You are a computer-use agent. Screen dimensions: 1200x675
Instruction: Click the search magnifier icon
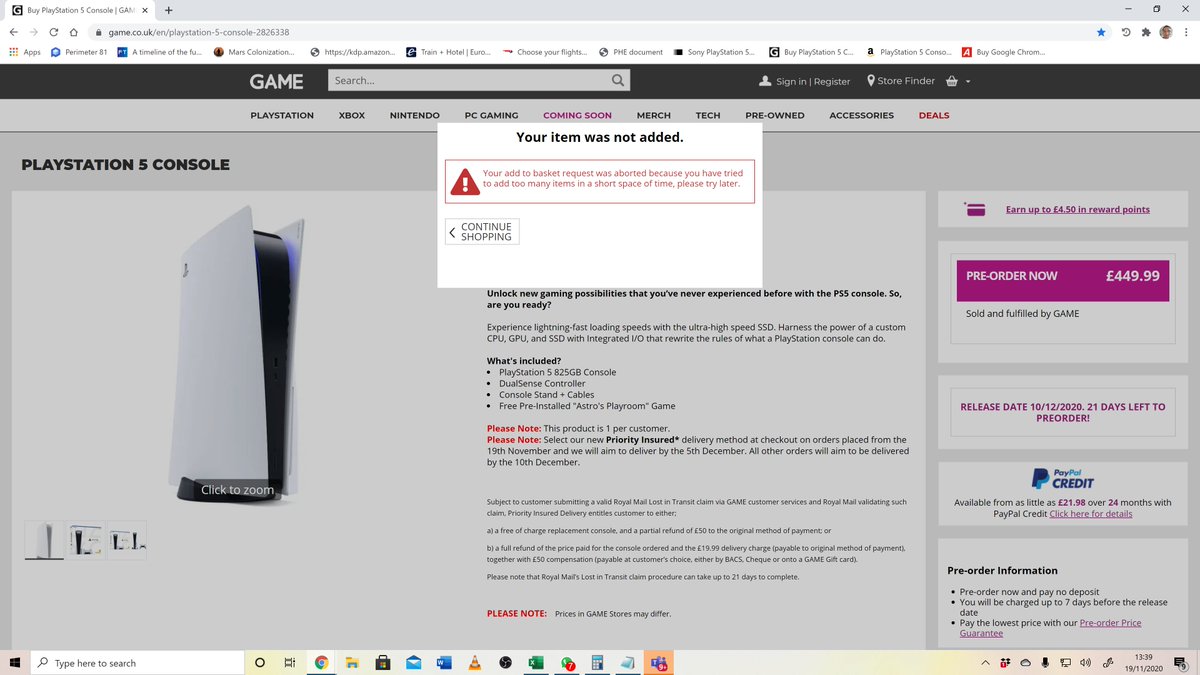pos(619,80)
